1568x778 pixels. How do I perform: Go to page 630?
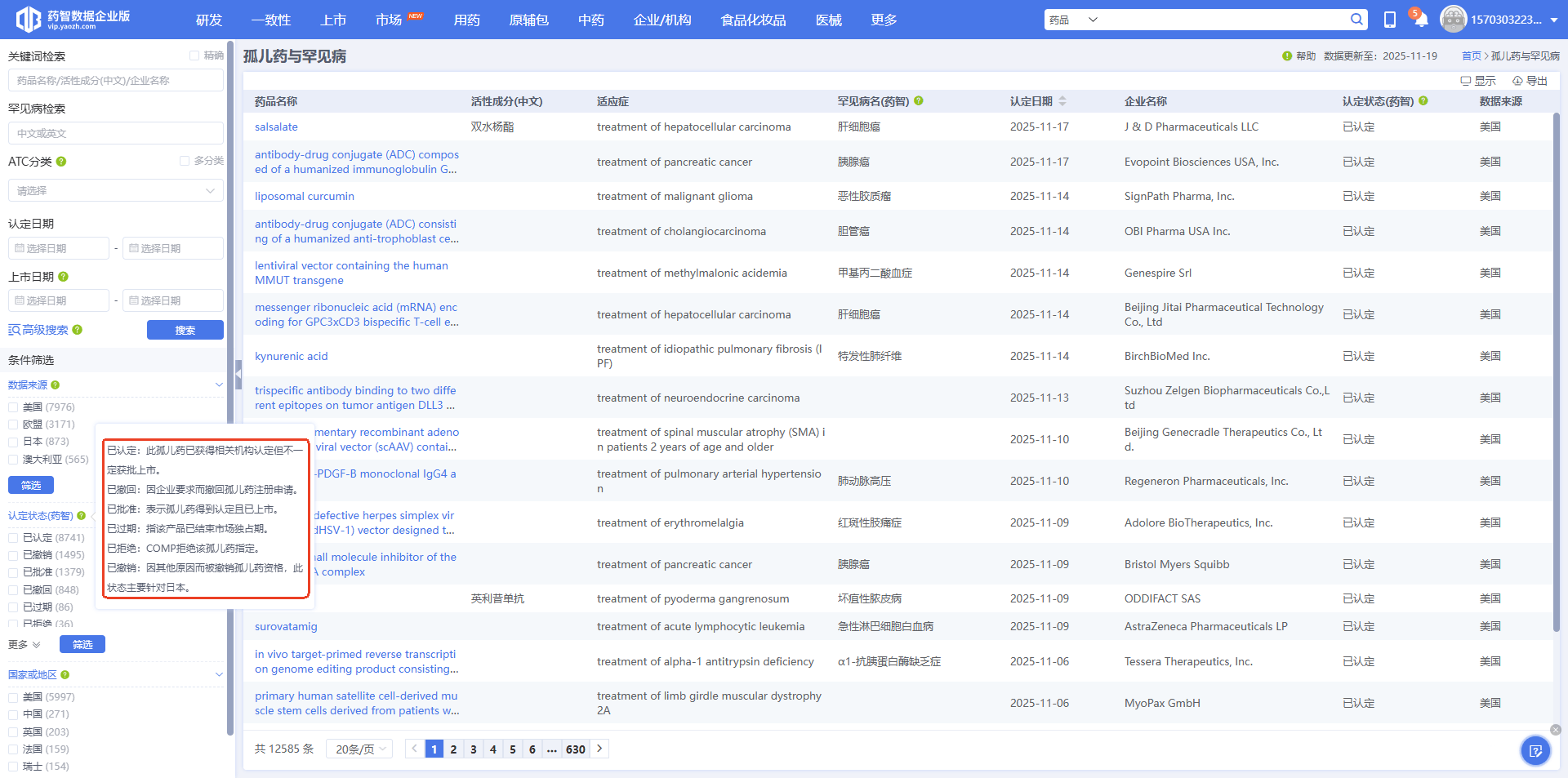pyautogui.click(x=576, y=749)
